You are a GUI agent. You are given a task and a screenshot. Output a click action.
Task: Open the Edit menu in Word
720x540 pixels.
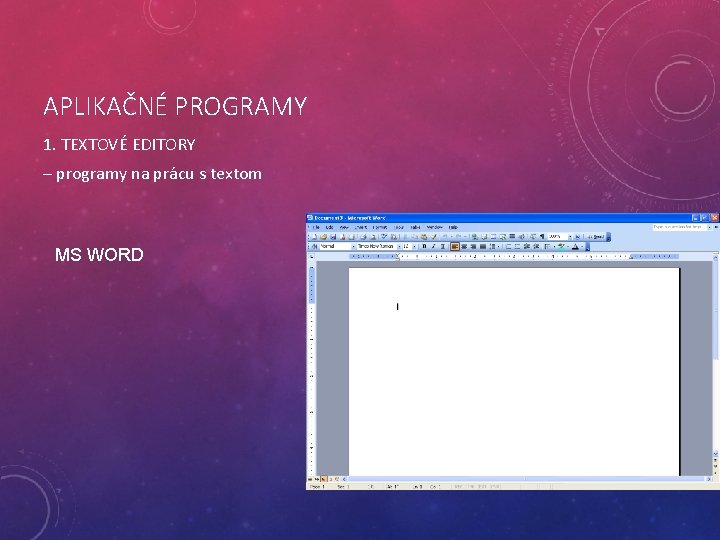coord(330,227)
